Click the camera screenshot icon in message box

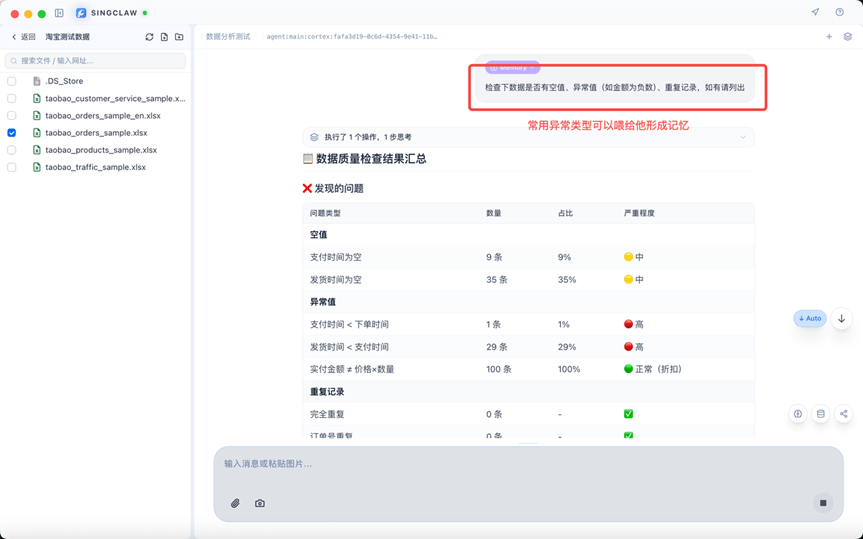coord(260,503)
